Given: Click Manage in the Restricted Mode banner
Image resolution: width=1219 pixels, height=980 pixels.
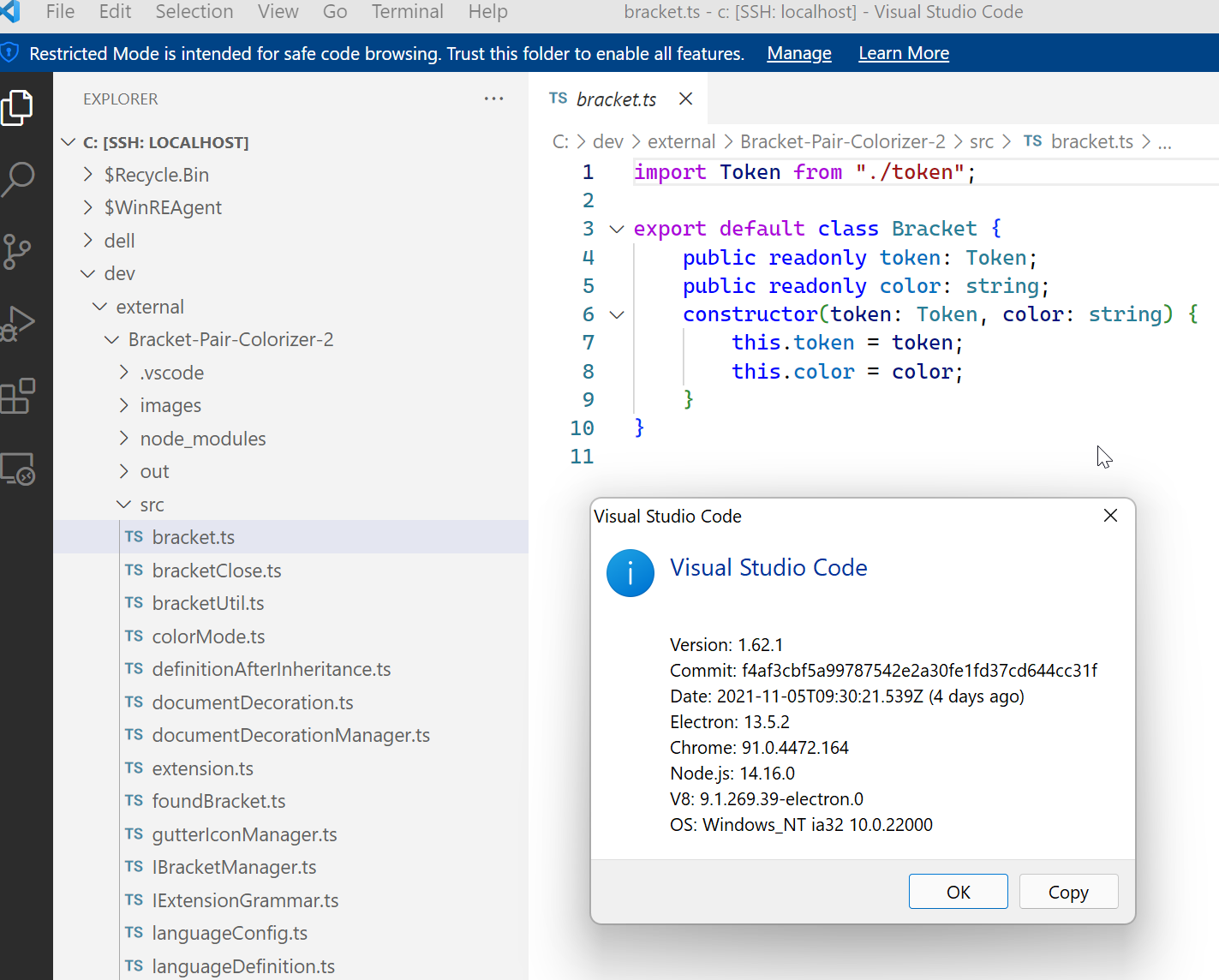Looking at the screenshot, I should click(x=798, y=53).
